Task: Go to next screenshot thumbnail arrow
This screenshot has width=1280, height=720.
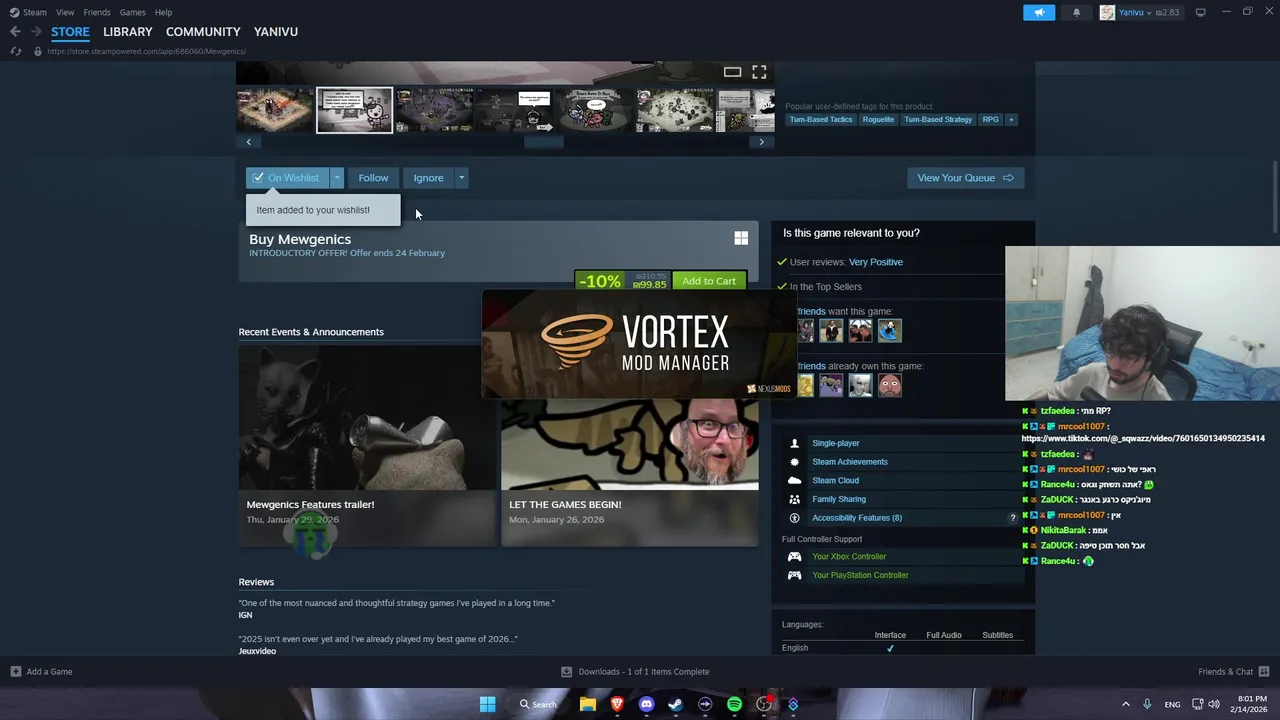Action: click(761, 142)
